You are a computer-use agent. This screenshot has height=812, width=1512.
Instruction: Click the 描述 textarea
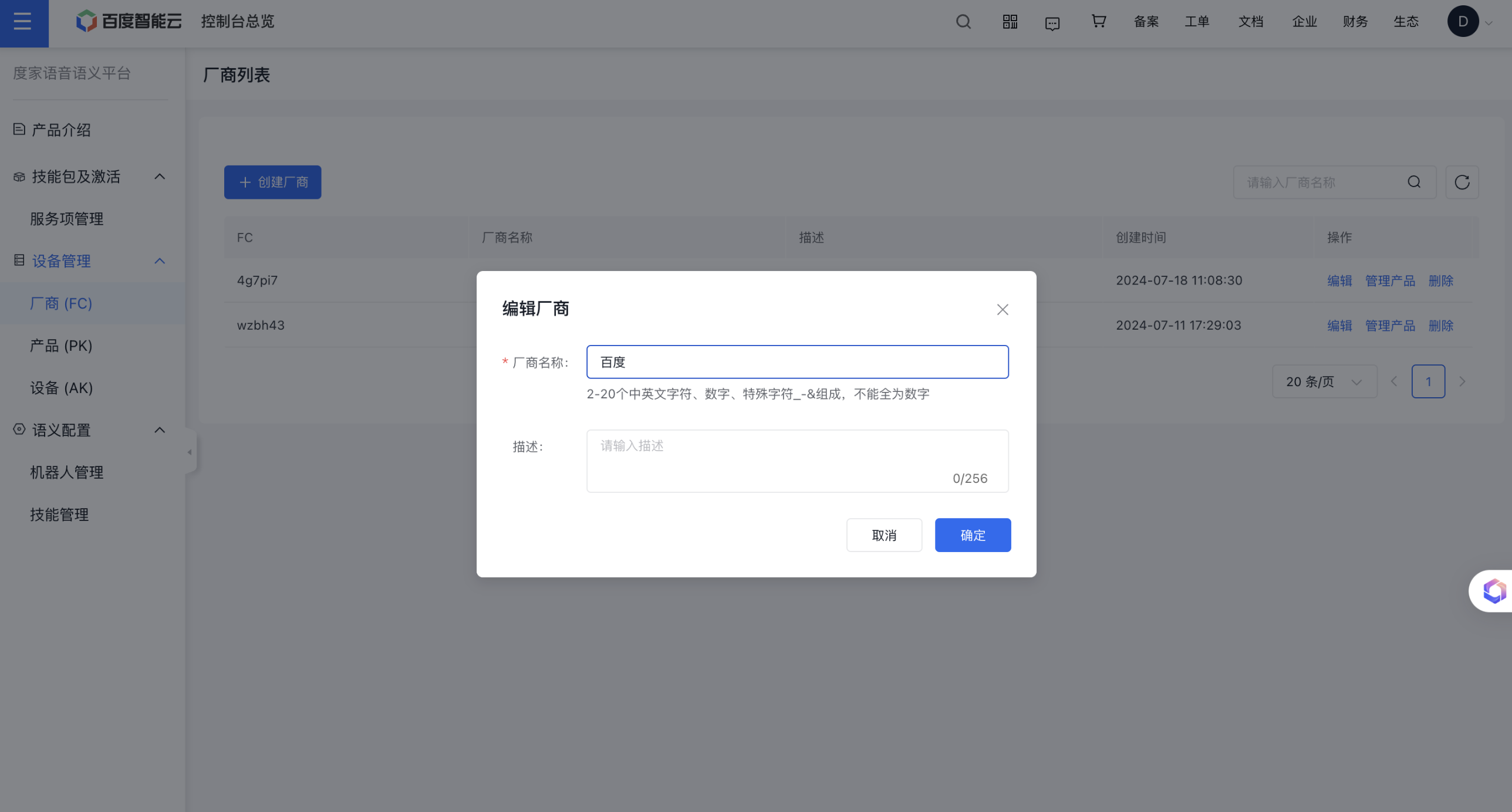[x=797, y=461]
